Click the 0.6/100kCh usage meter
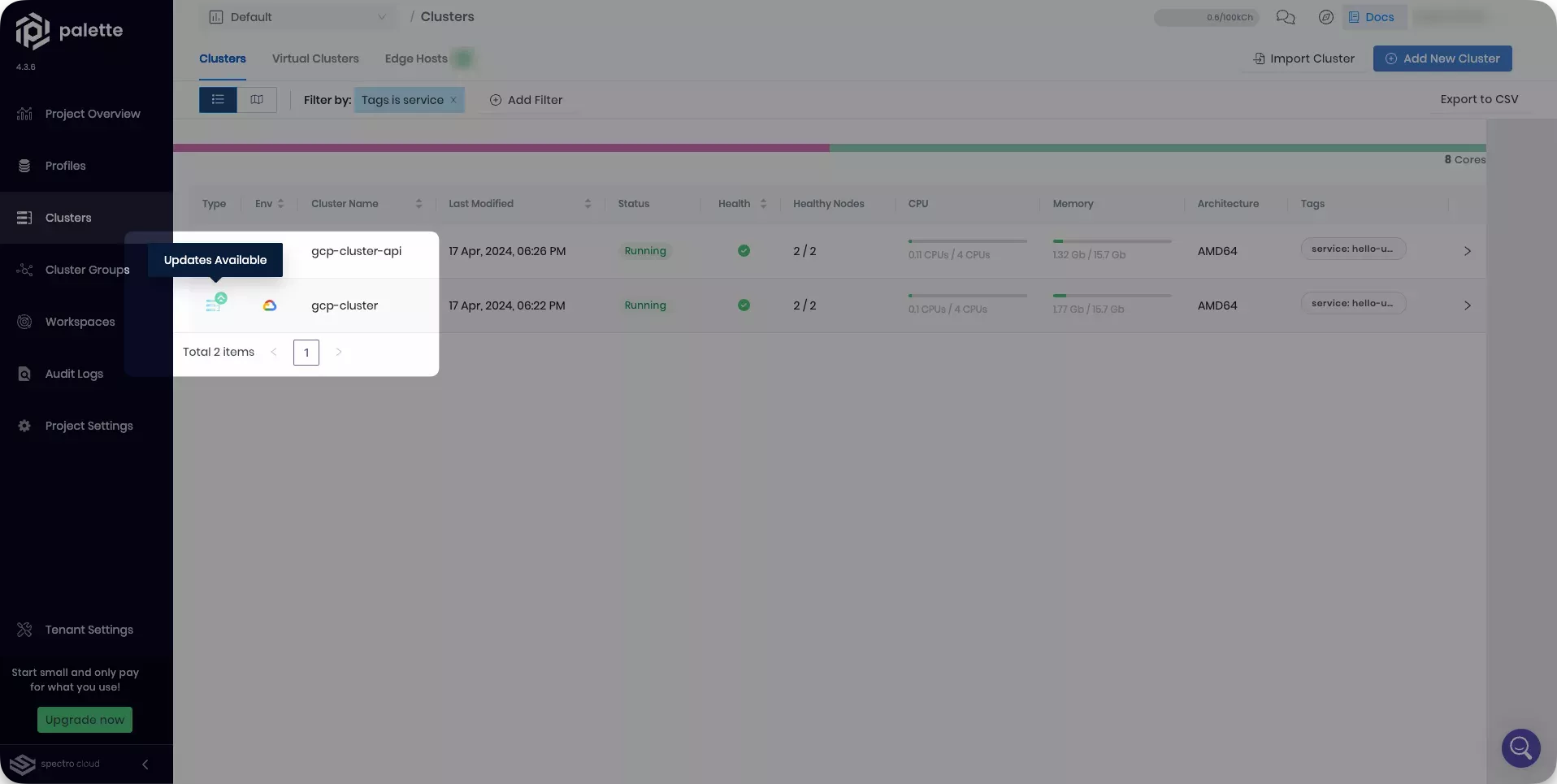The image size is (1557, 784). click(x=1206, y=17)
